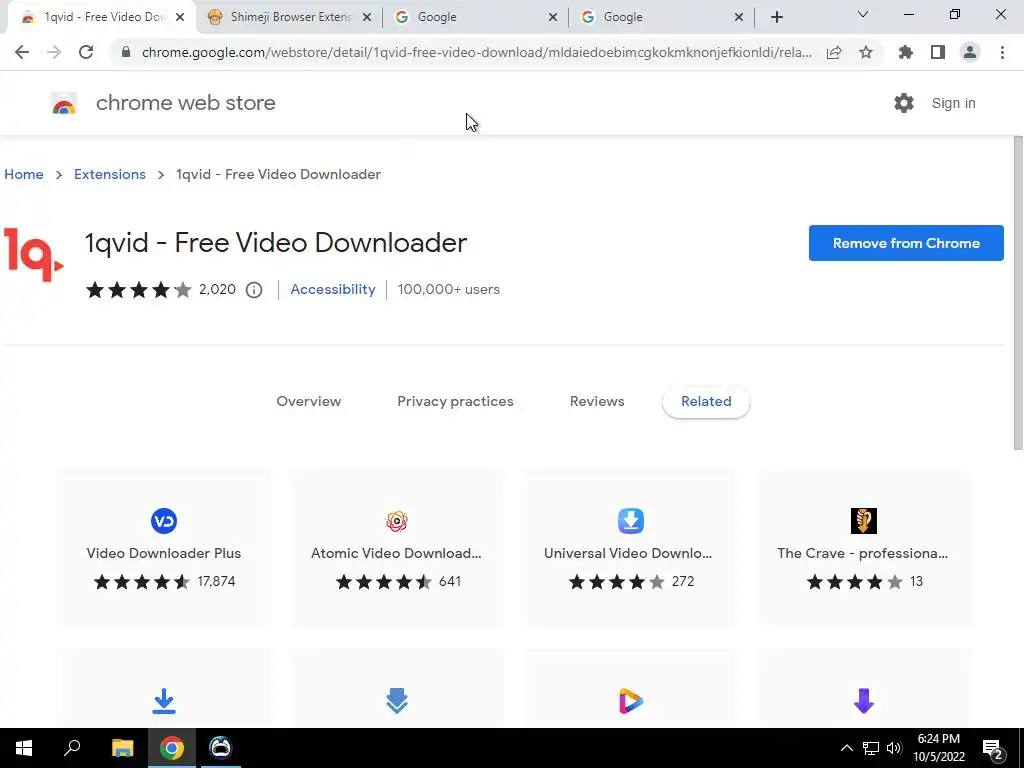Switch to the Reviews tab
This screenshot has height=768, width=1024.
pyautogui.click(x=597, y=401)
